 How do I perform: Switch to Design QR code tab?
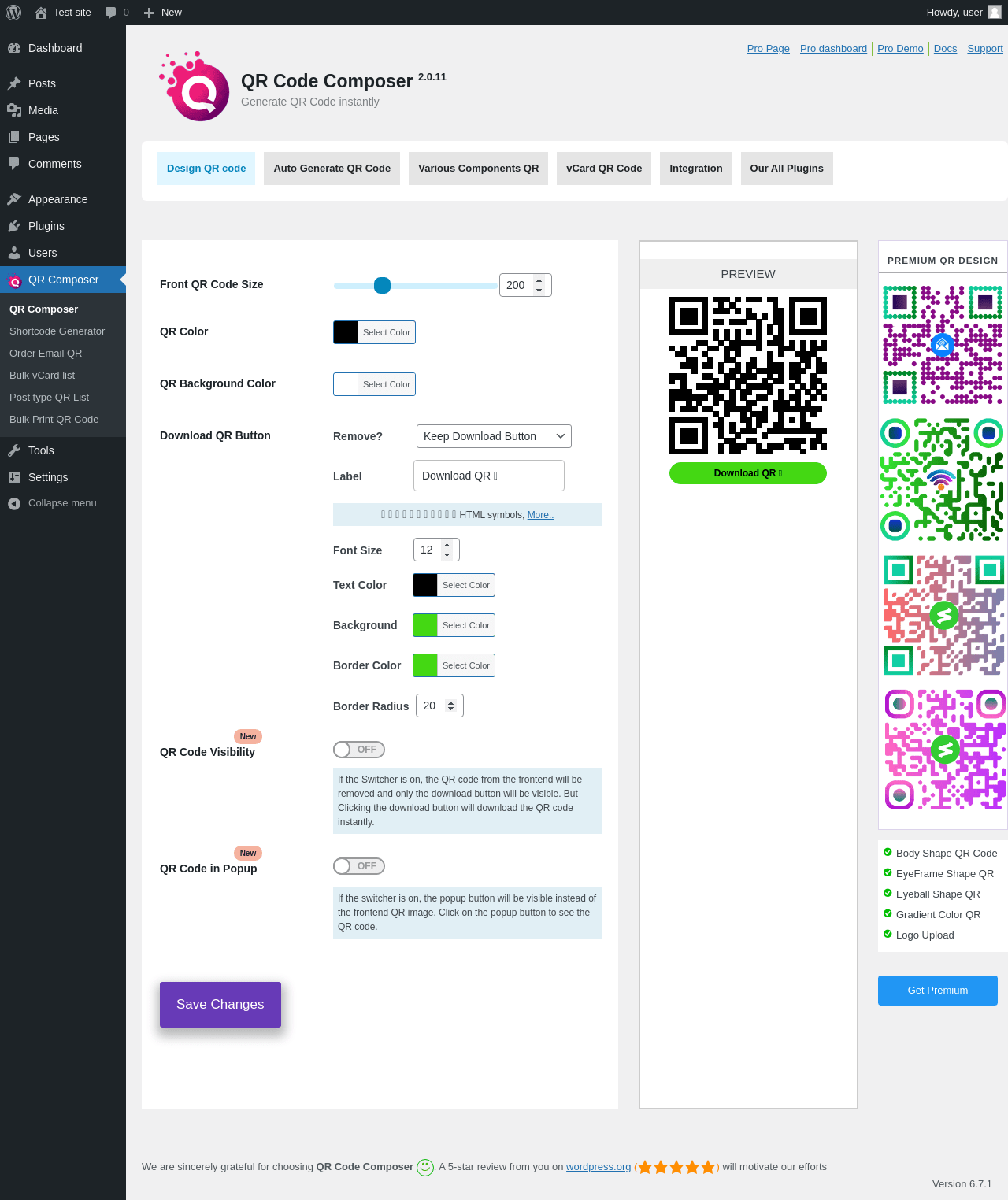(x=206, y=169)
